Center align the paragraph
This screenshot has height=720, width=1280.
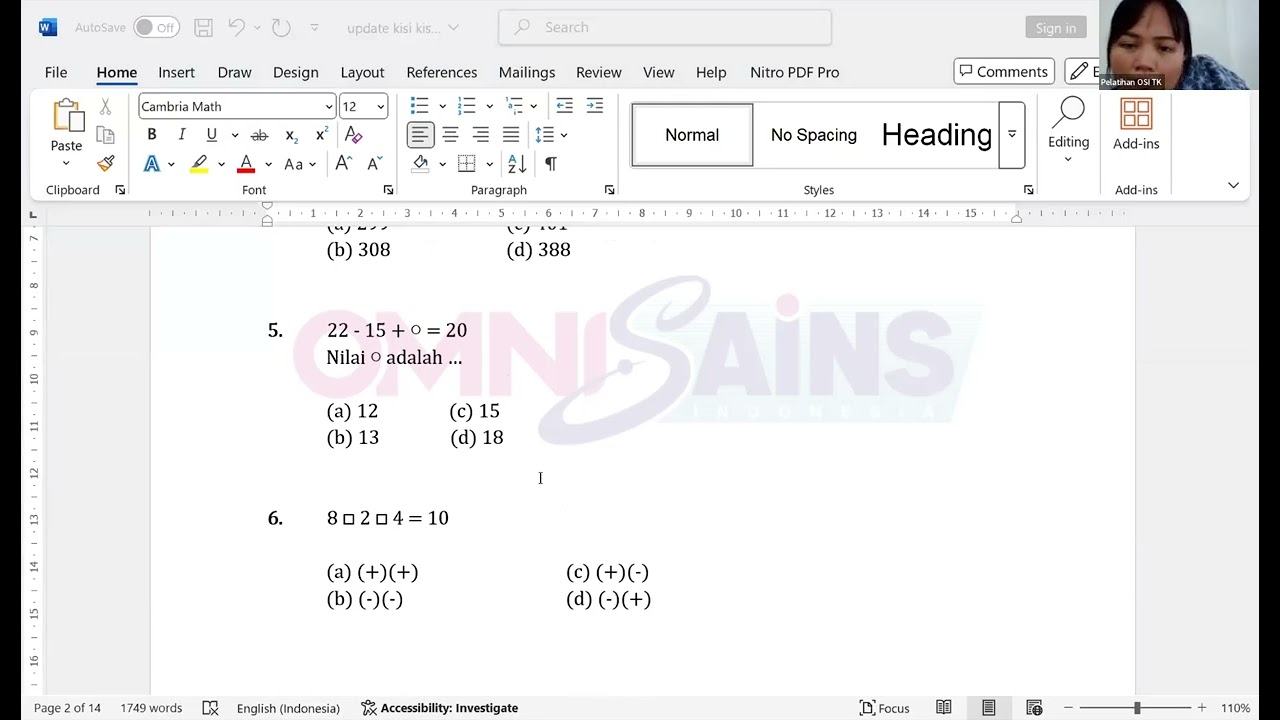[450, 135]
